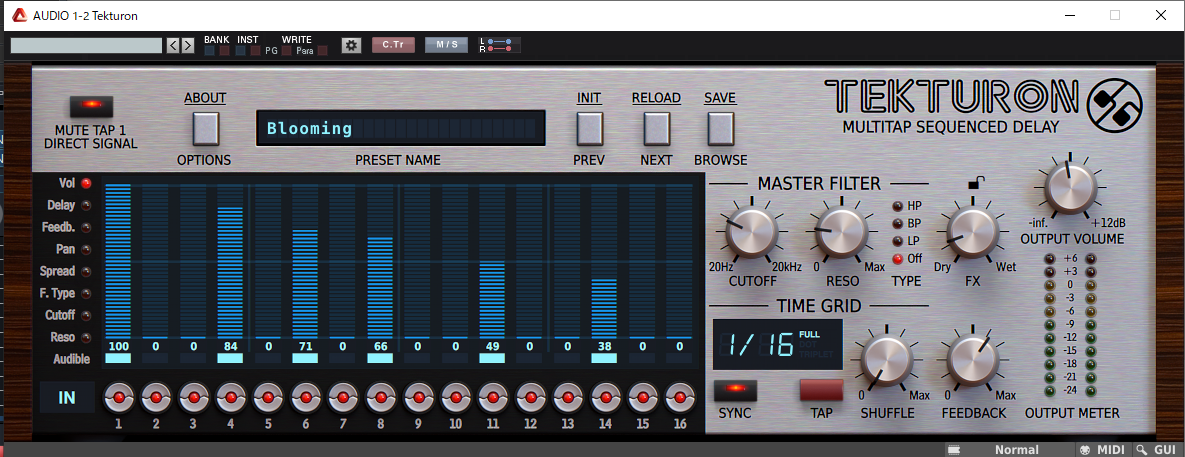Toggle tap 8 red step button
The image size is (1185, 457).
pos(380,397)
